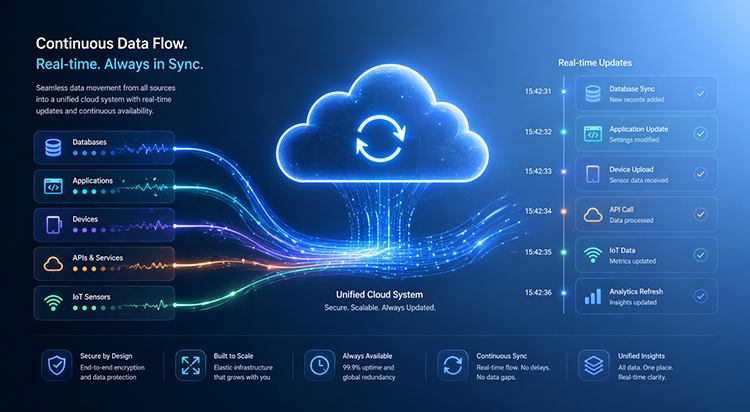This screenshot has width=750, height=412.
Task: Click the Databases stack icon
Action: 53,147
